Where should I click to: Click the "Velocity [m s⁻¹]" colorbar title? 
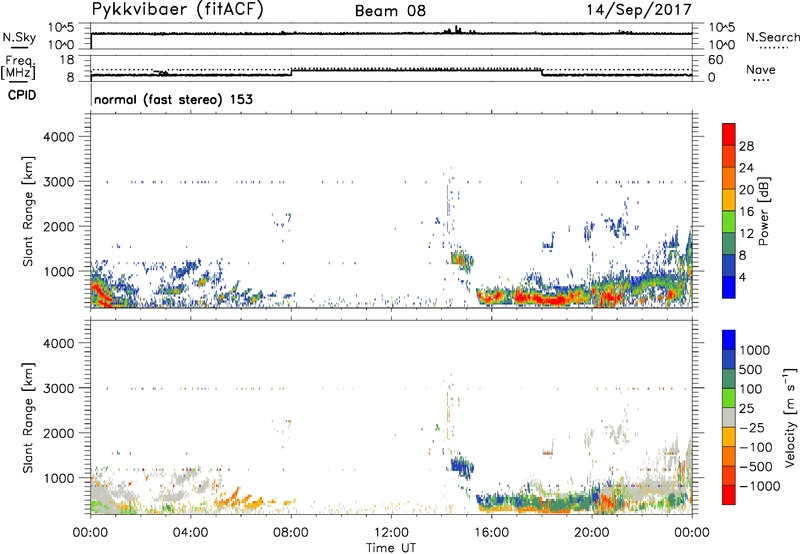[790, 417]
